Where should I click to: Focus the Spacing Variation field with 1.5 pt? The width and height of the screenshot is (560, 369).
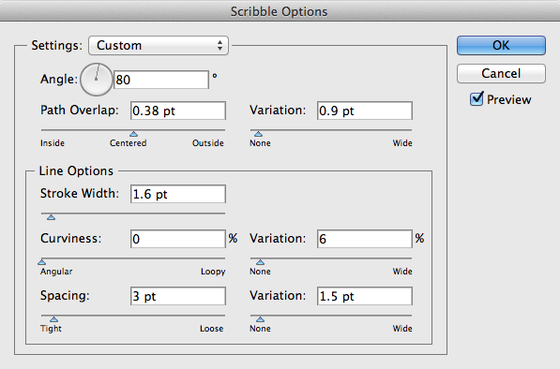coord(365,296)
